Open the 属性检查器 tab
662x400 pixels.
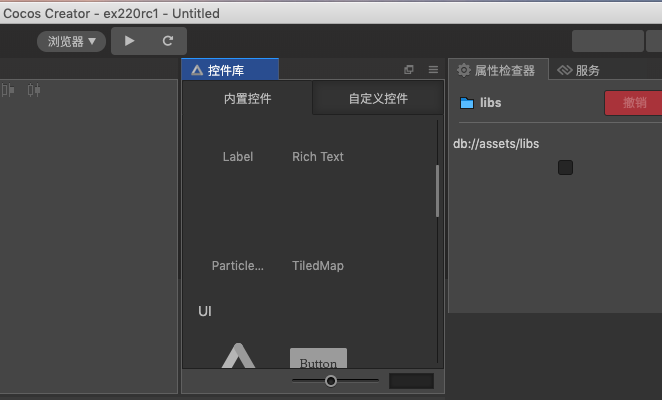(x=496, y=70)
